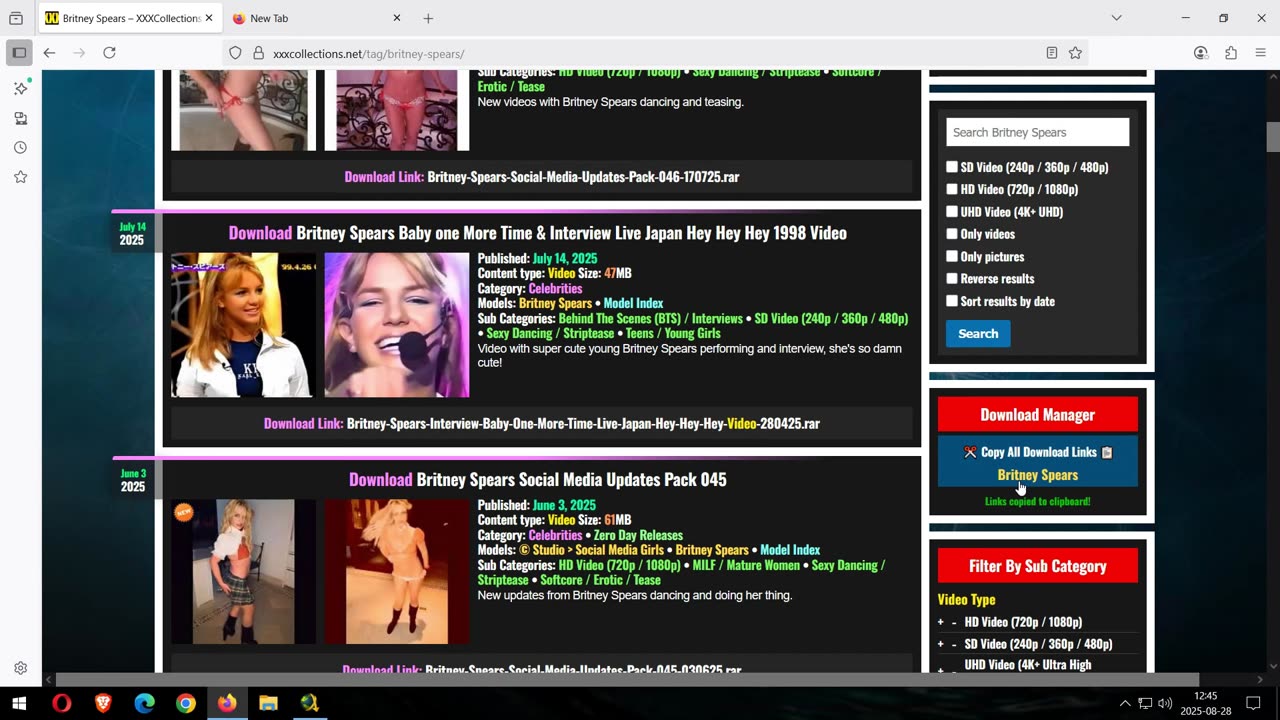
Task: Enable the SD Video (240p / 360p / 480p) checkbox
Action: point(952,167)
